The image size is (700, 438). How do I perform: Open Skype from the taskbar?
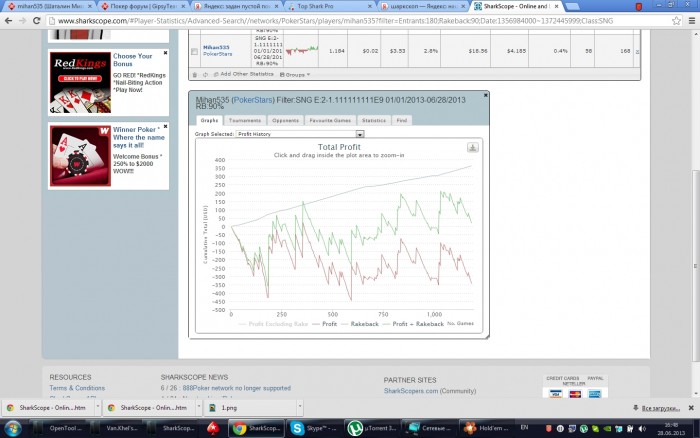(x=313, y=428)
